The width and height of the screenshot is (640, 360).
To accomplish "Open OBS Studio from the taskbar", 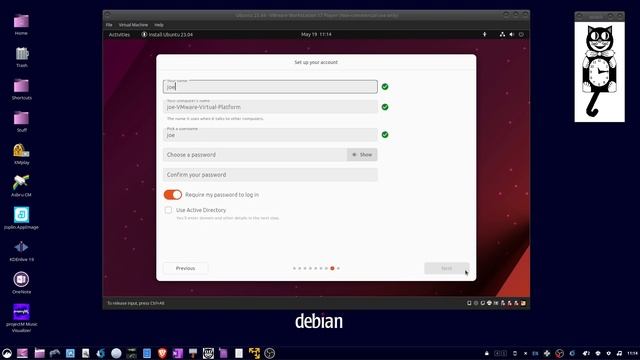I will 269,353.
